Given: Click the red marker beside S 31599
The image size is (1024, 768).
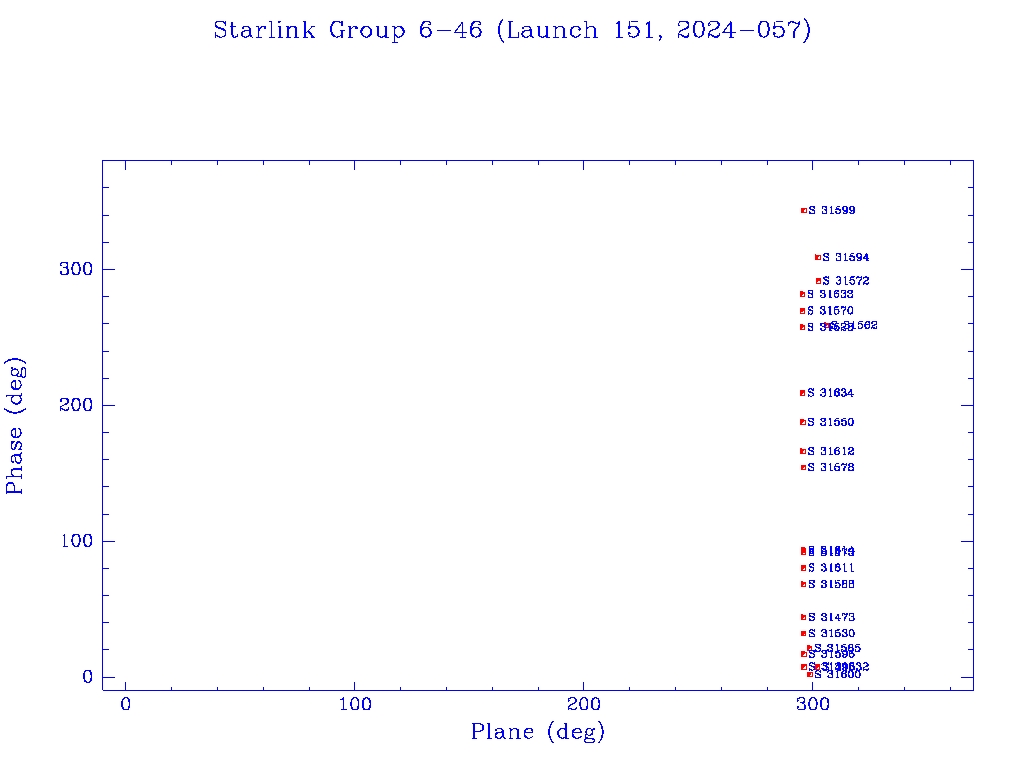Looking at the screenshot, I should point(804,210).
